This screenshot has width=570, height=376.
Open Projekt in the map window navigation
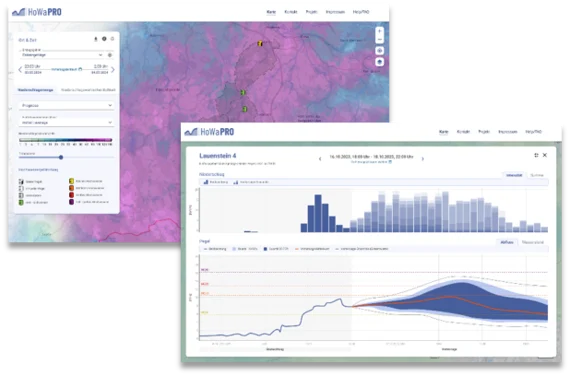(x=311, y=12)
